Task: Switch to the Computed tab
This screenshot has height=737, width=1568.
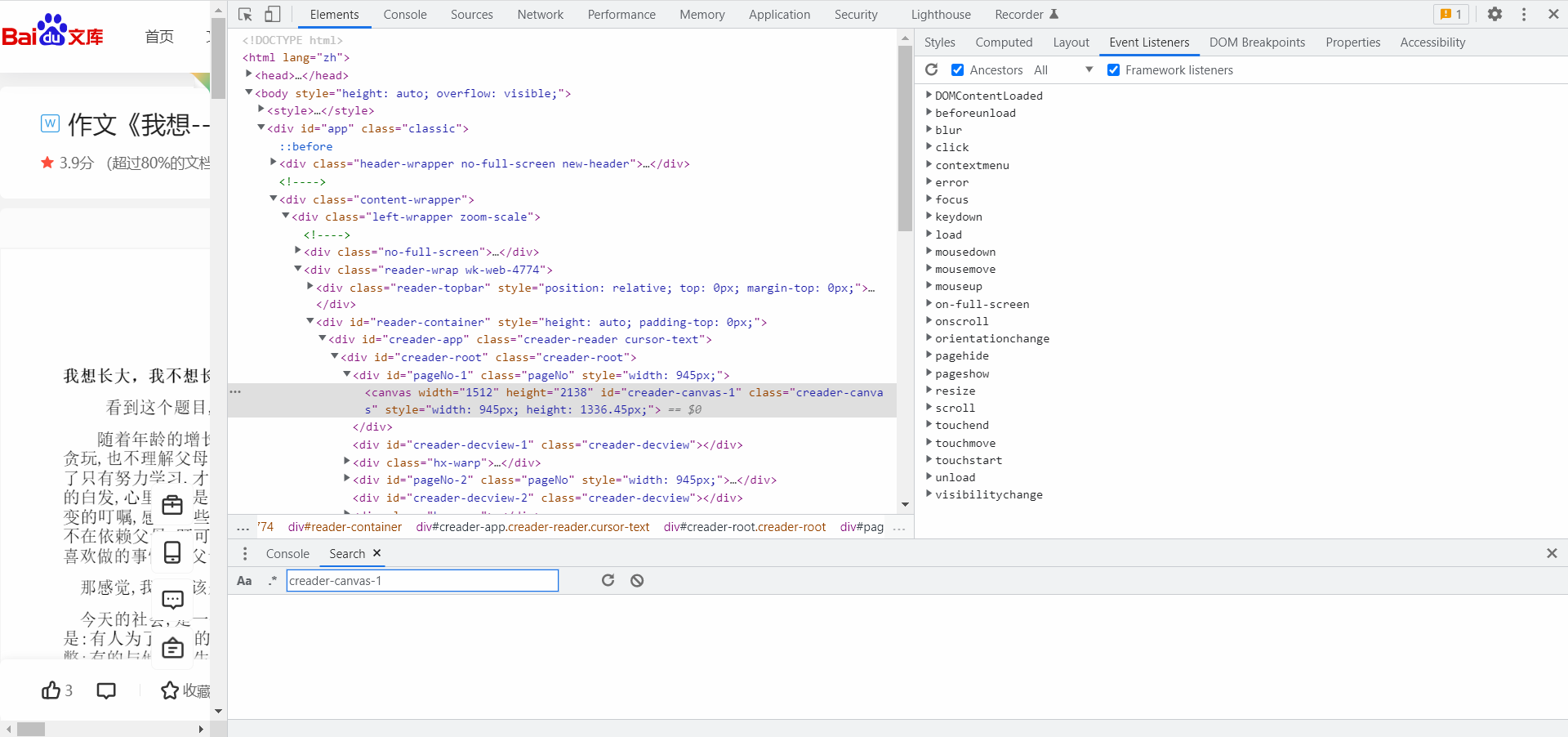Action: (1003, 42)
